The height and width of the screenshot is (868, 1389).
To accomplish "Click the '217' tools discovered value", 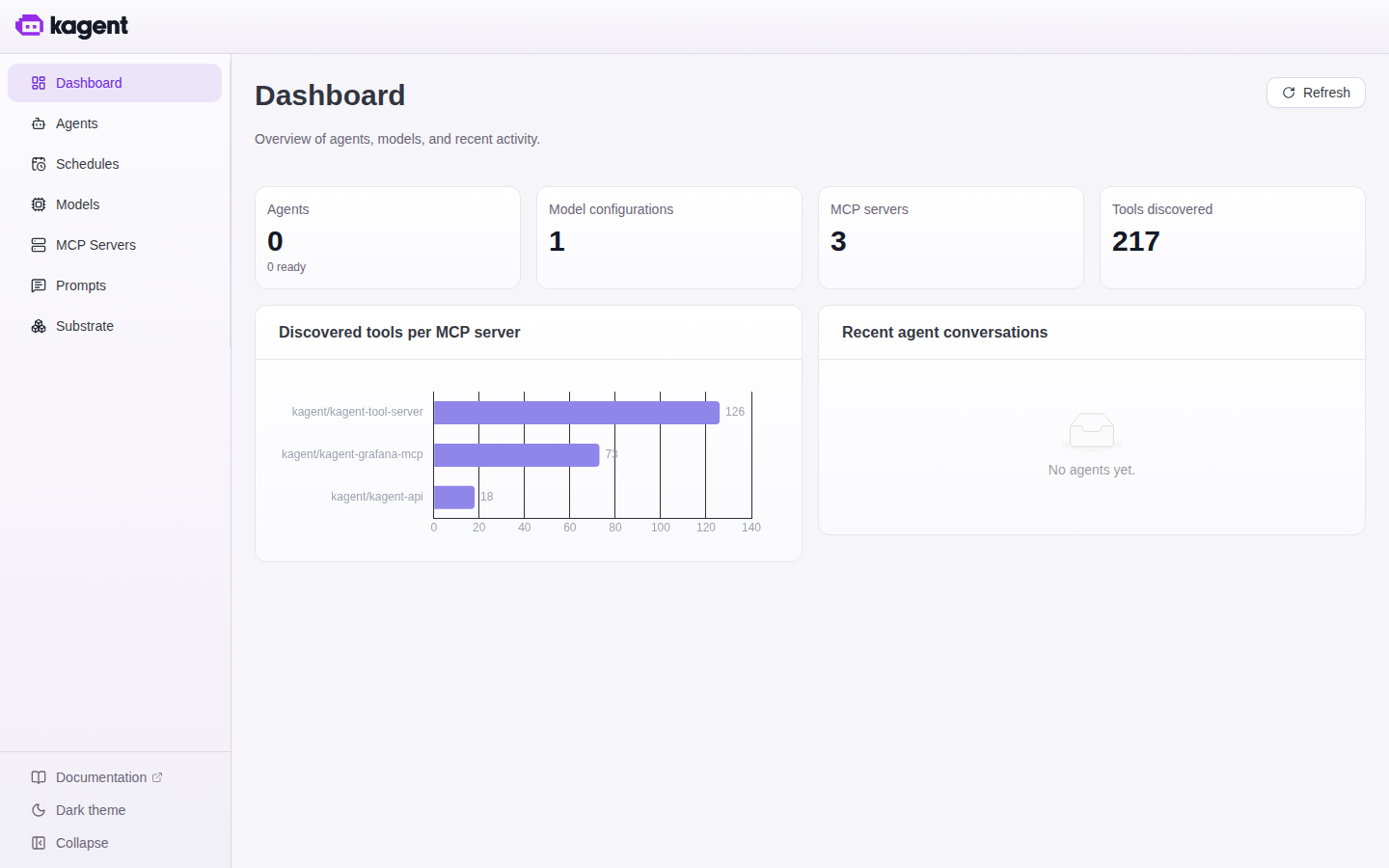I will click(1136, 241).
